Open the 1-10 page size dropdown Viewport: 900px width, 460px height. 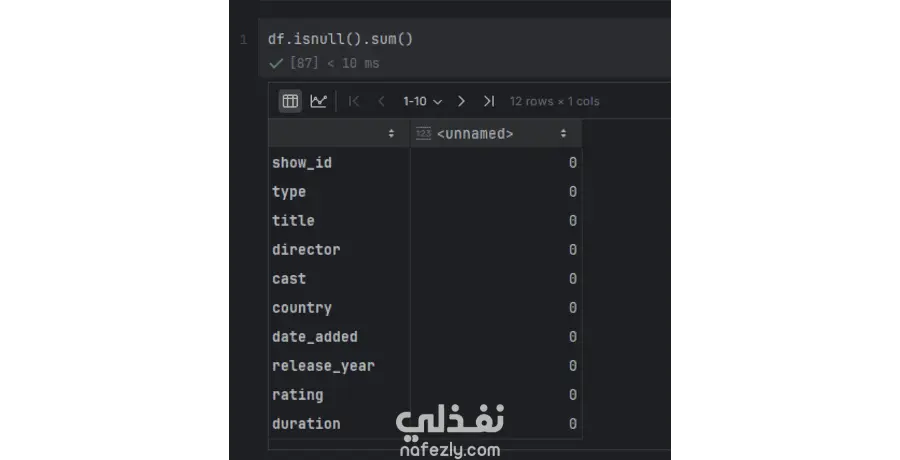(x=422, y=101)
